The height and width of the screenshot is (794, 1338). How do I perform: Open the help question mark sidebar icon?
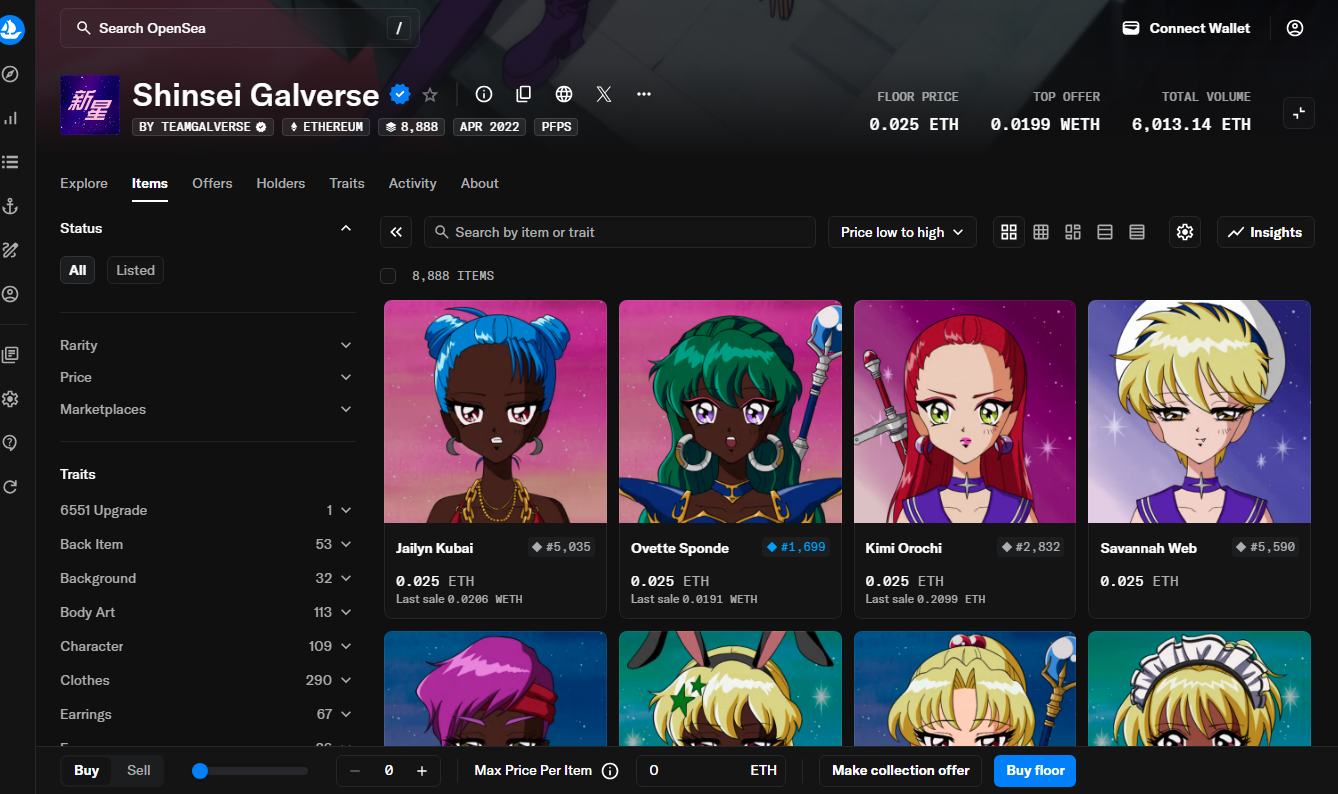[11, 443]
